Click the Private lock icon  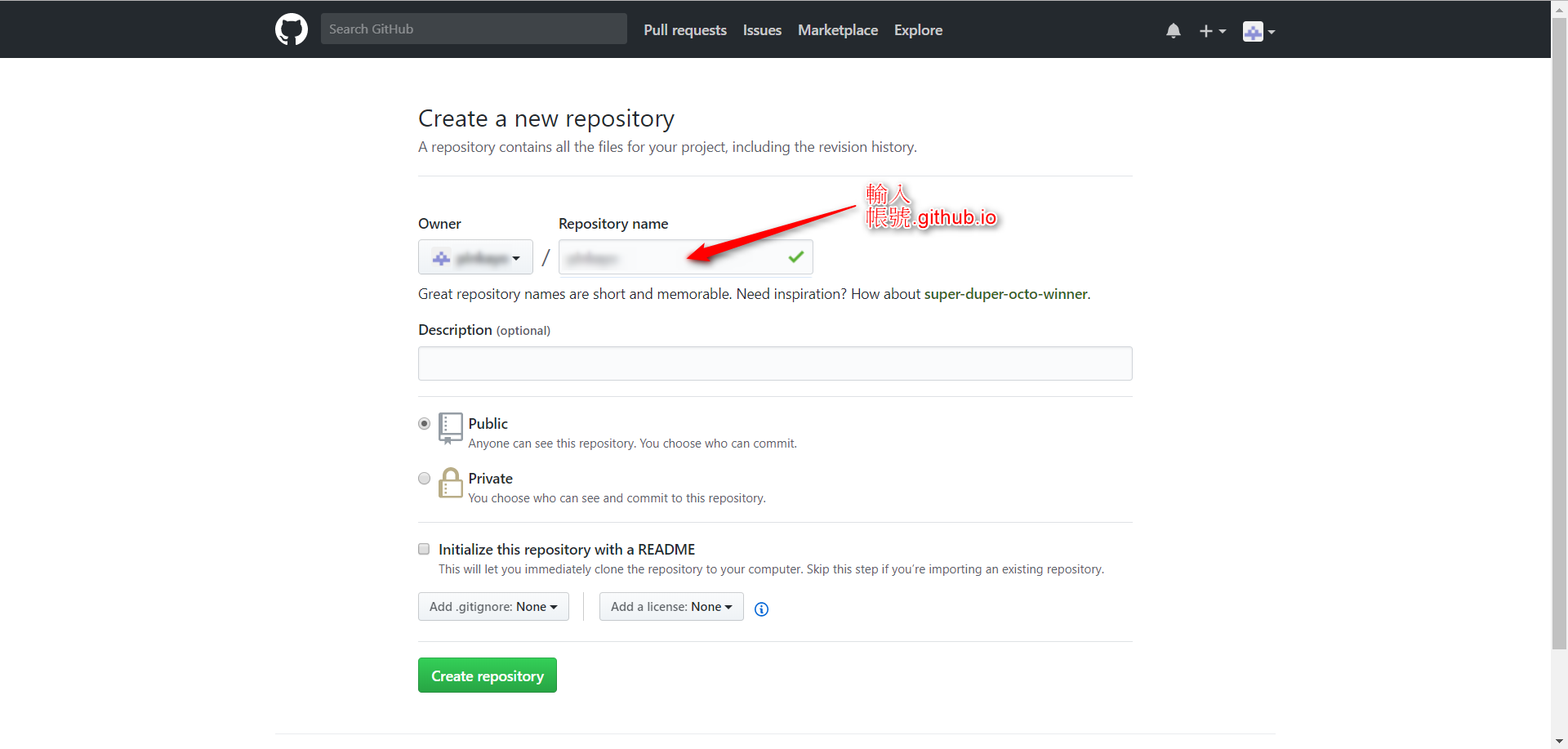coord(450,483)
